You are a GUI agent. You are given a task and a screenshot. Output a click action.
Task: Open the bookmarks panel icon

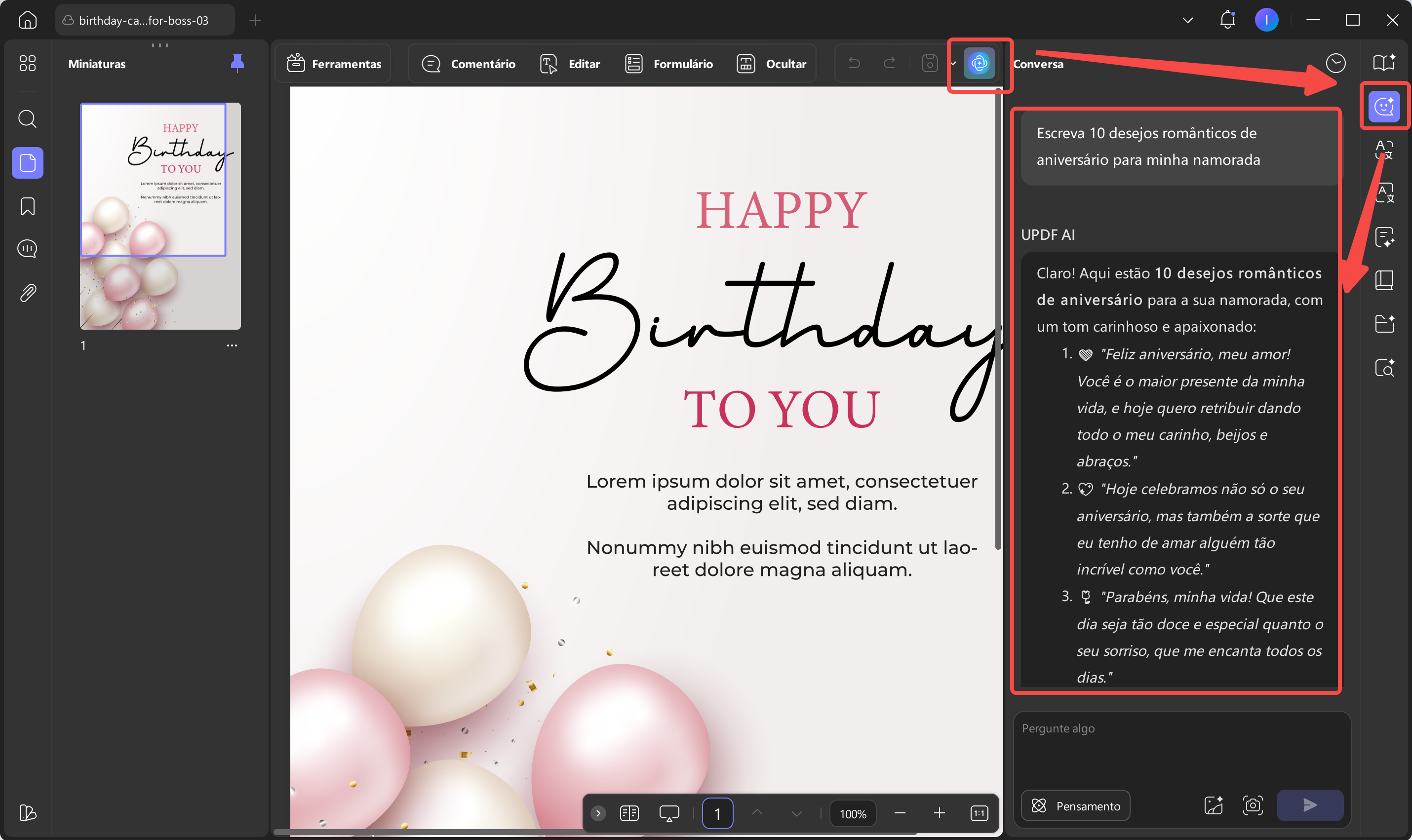[x=27, y=207]
